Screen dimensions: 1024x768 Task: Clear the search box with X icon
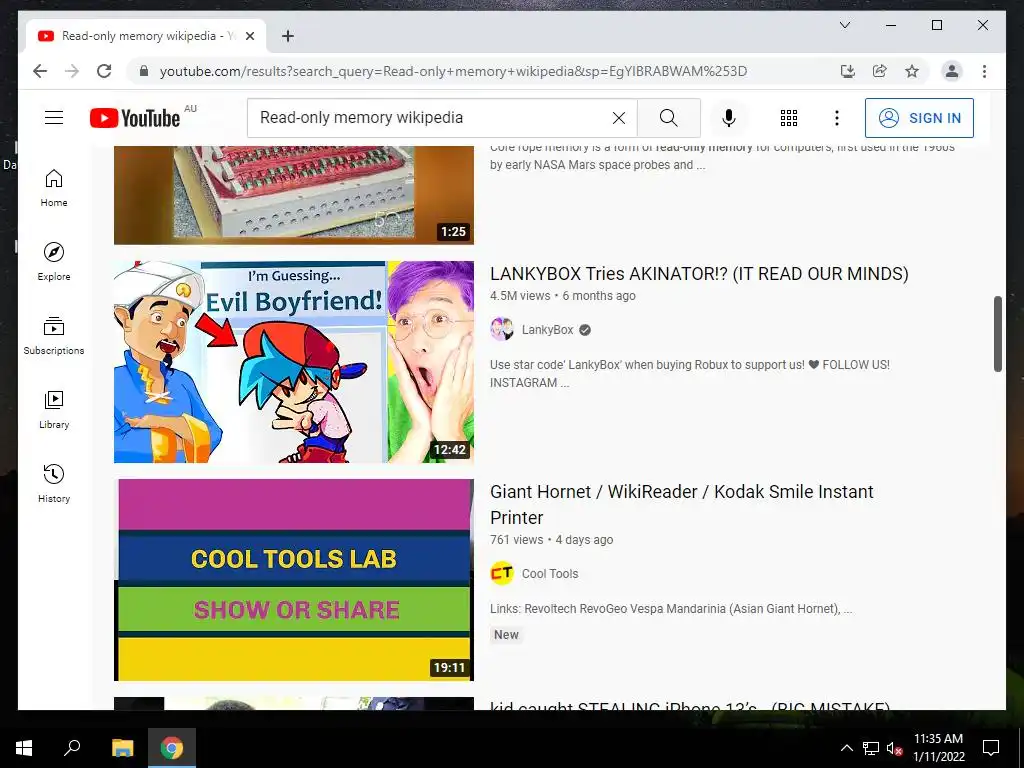tap(618, 118)
